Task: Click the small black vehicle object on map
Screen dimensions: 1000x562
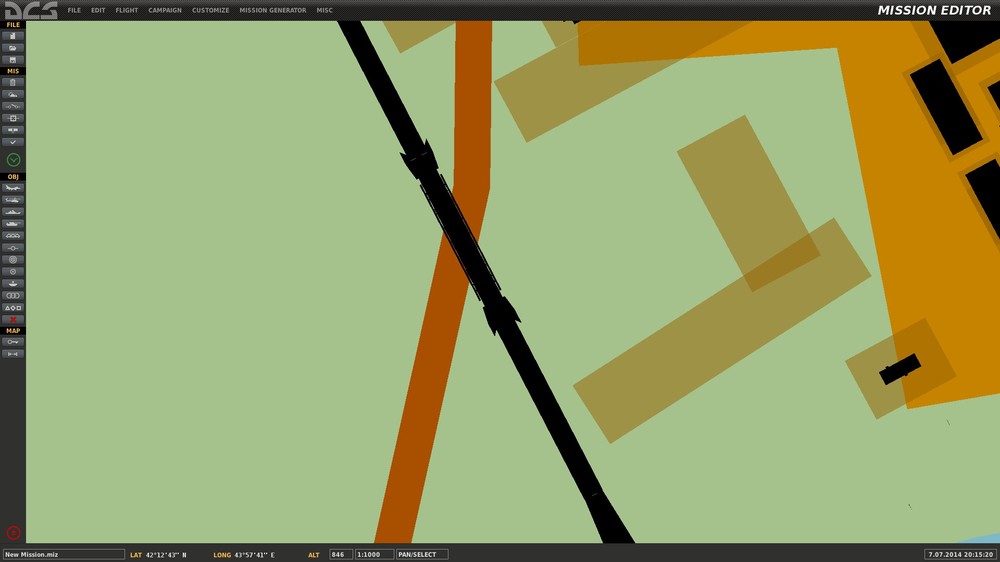Action: 899,369
